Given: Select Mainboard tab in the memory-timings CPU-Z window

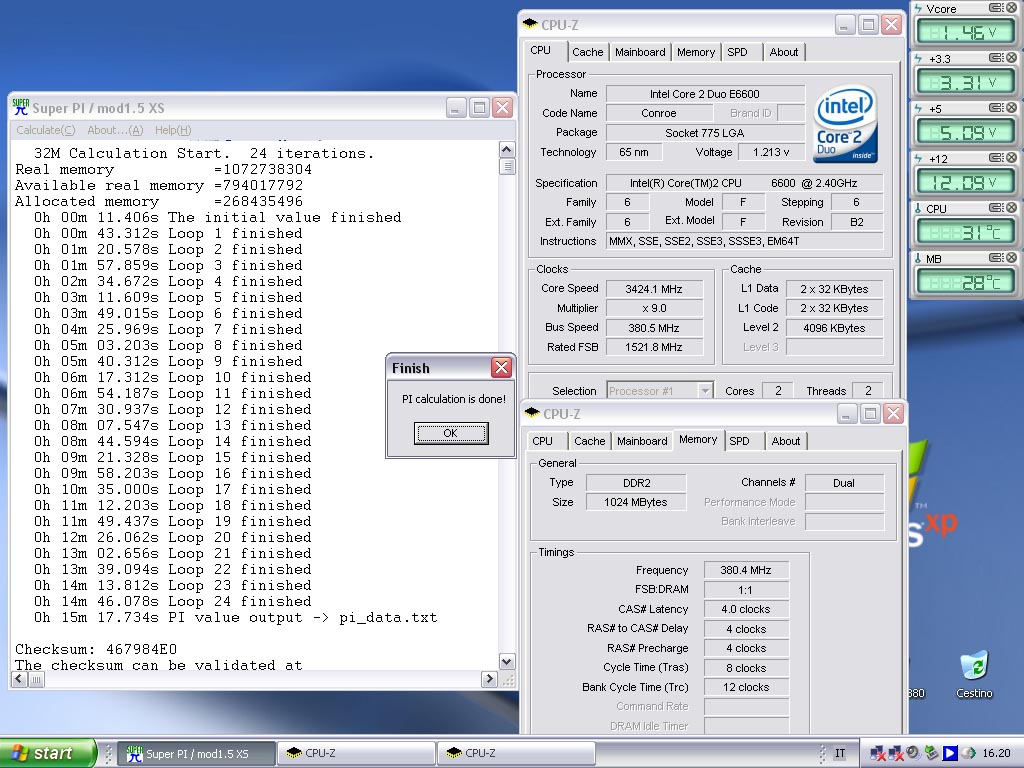Looking at the screenshot, I should pos(642,441).
